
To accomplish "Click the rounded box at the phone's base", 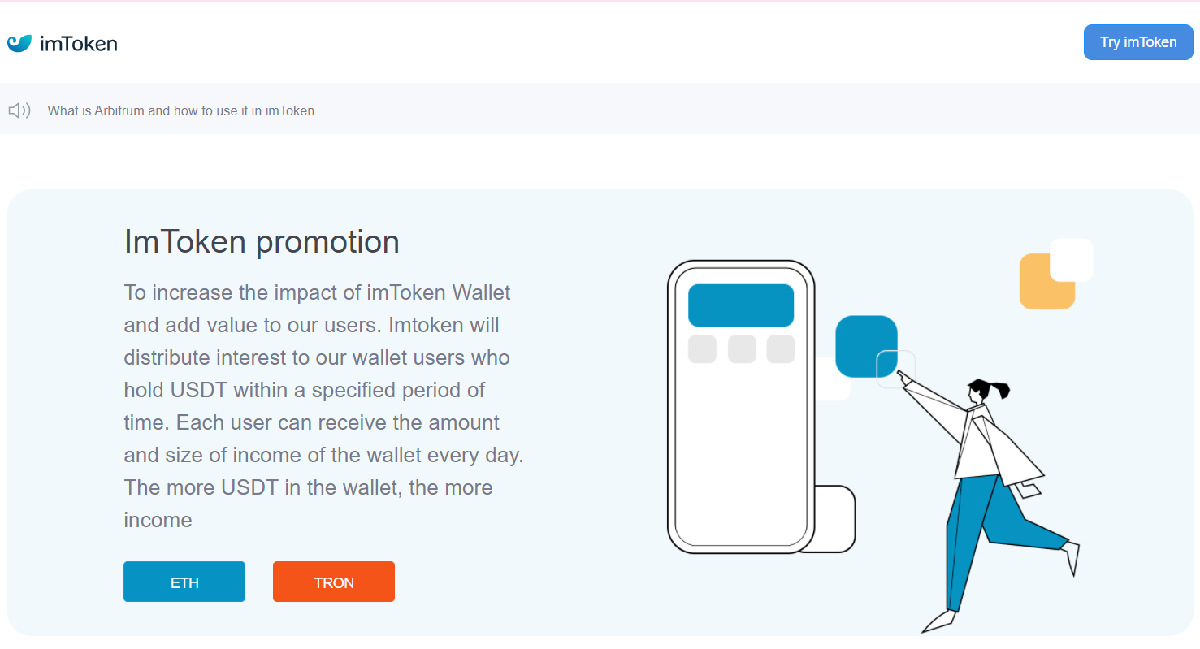I will click(x=836, y=517).
